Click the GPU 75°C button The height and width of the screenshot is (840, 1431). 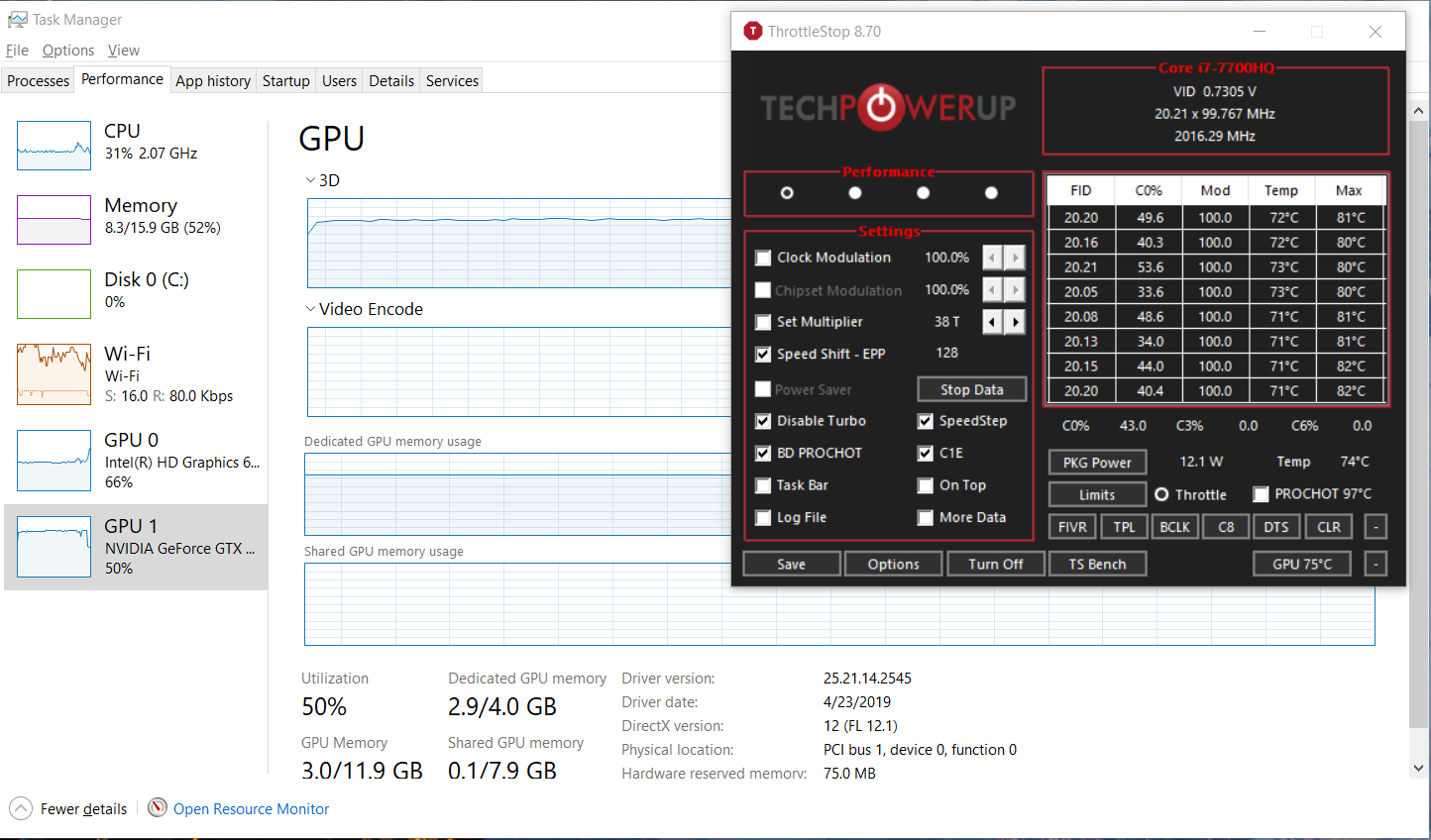coord(1303,564)
